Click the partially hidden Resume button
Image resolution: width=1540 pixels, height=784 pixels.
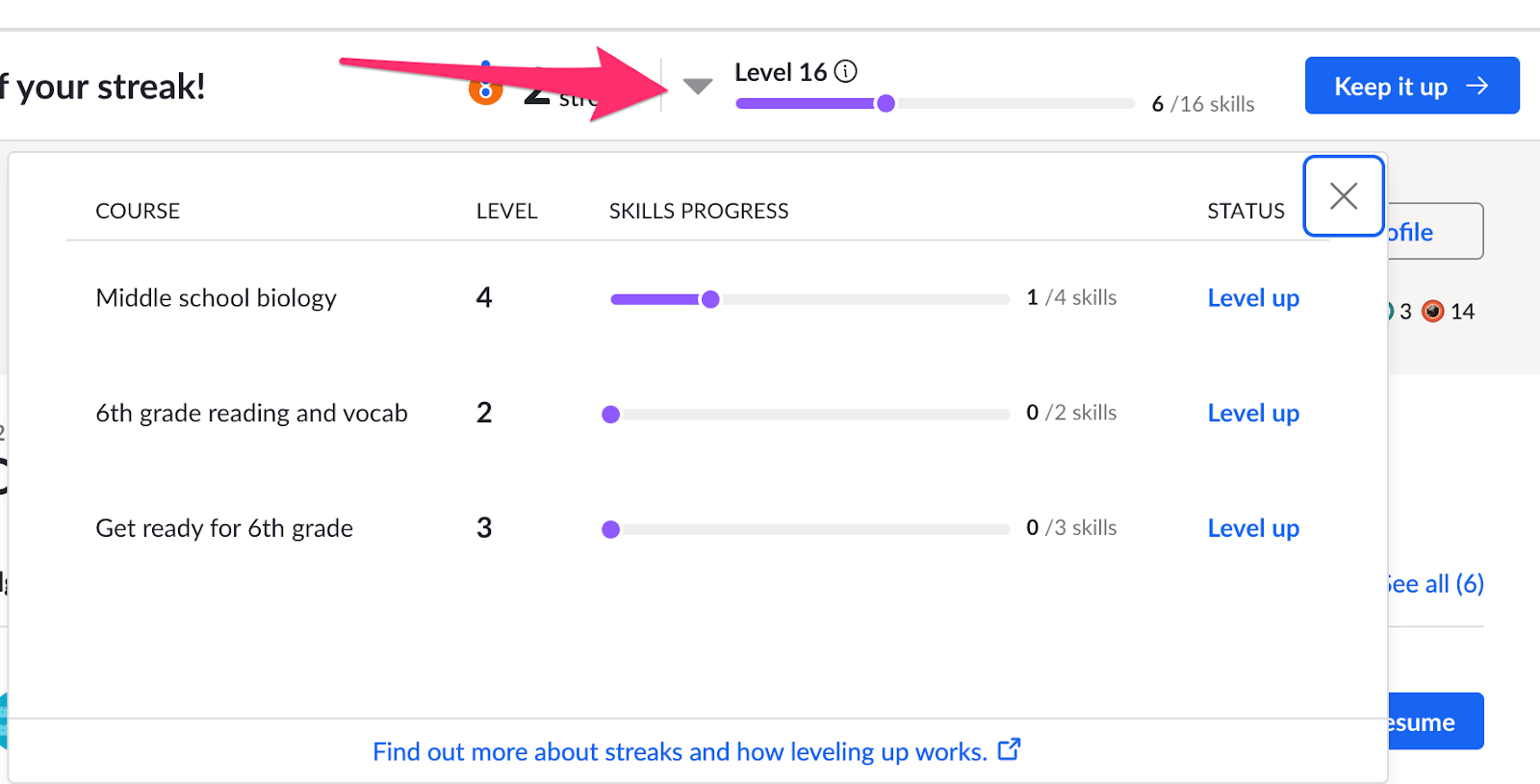(1435, 721)
